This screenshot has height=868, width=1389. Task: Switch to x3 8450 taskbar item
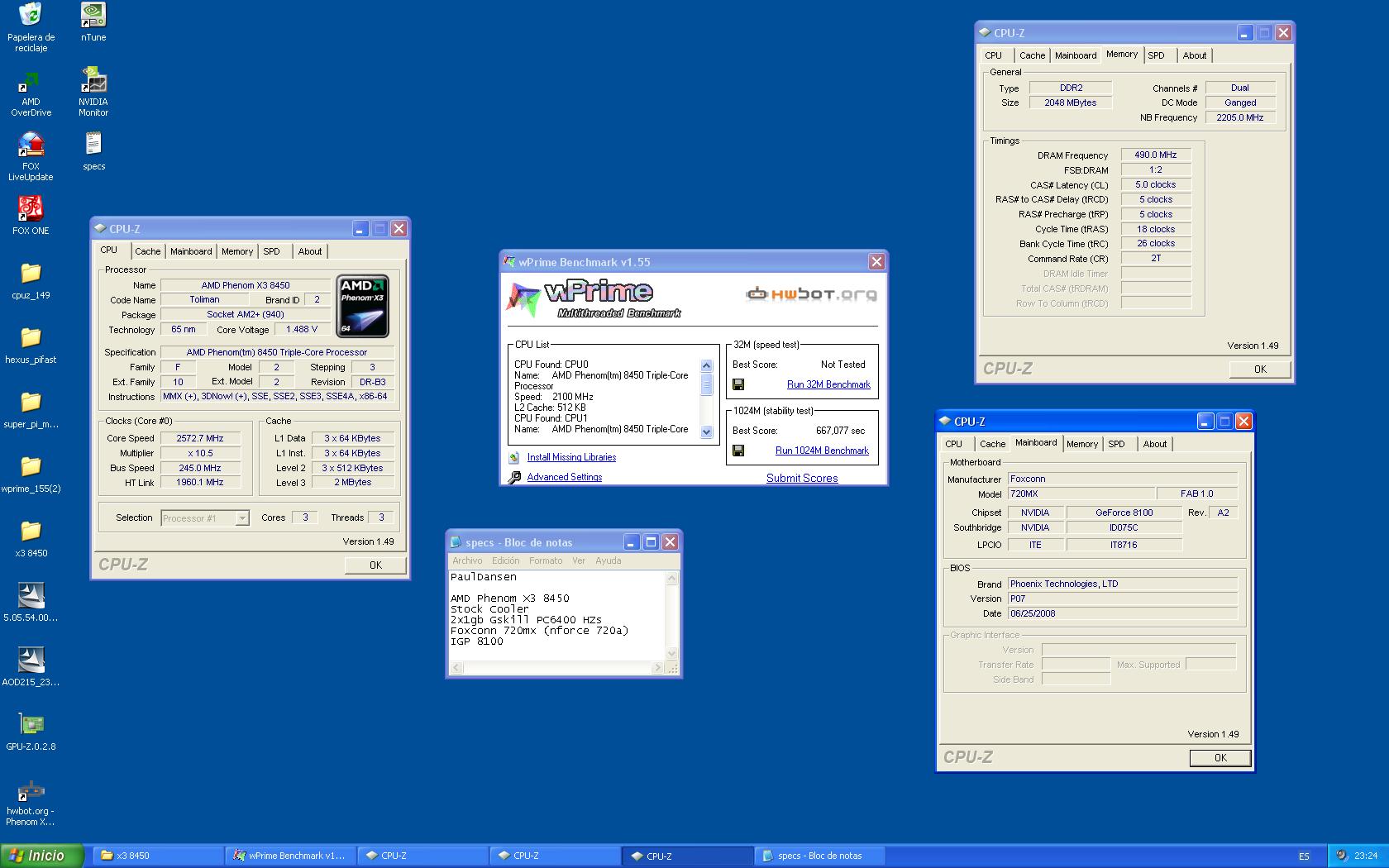tap(157, 856)
